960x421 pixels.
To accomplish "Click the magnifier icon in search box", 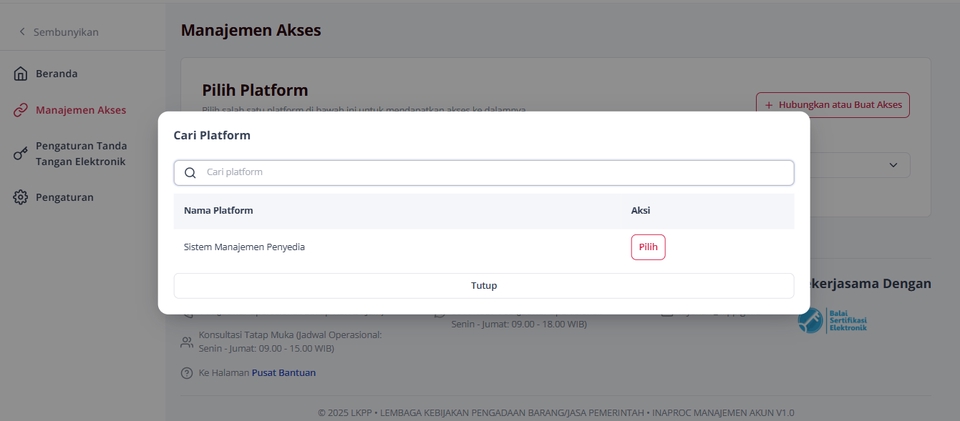I will [190, 173].
